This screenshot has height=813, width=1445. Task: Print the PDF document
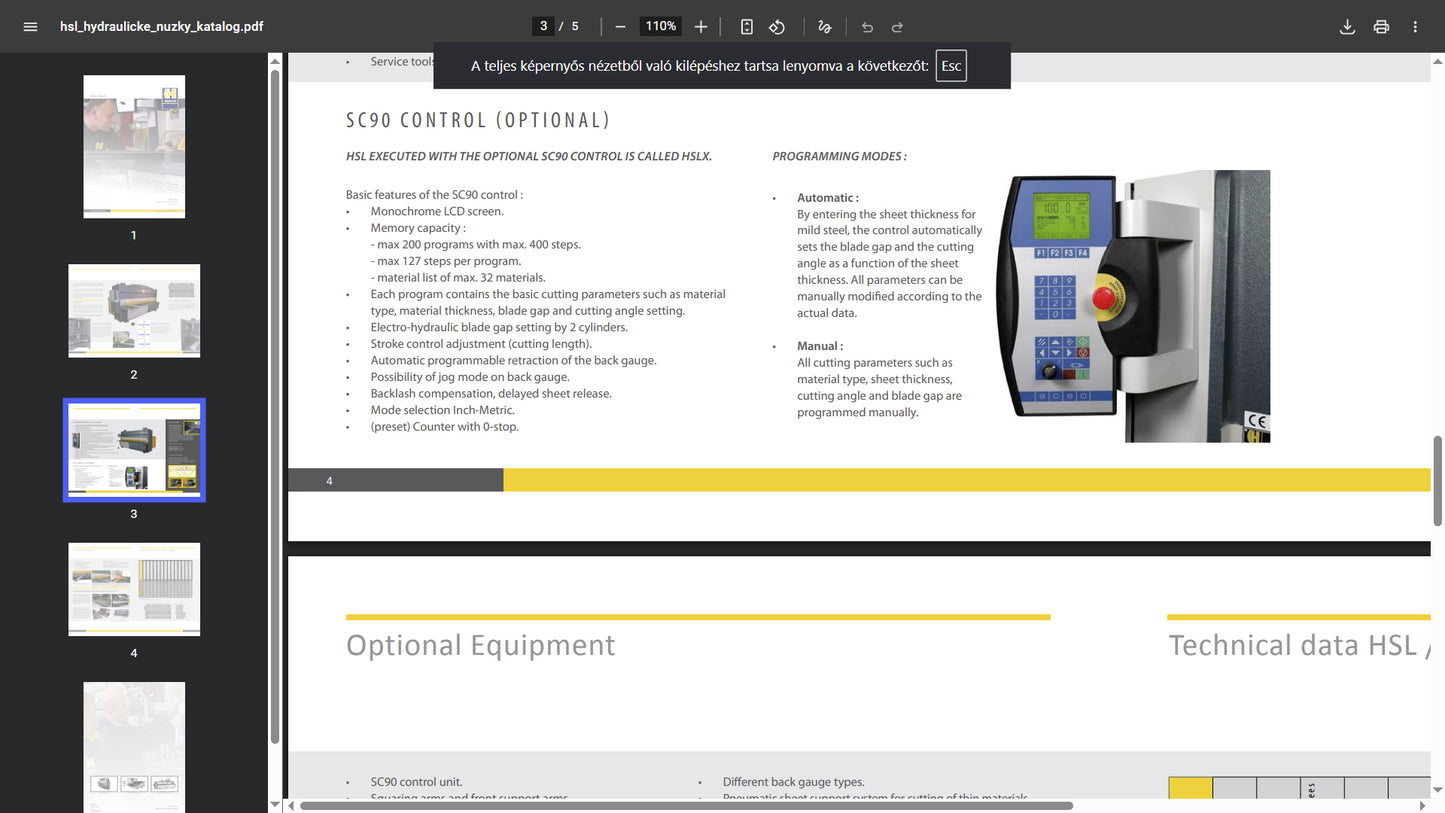click(1381, 27)
